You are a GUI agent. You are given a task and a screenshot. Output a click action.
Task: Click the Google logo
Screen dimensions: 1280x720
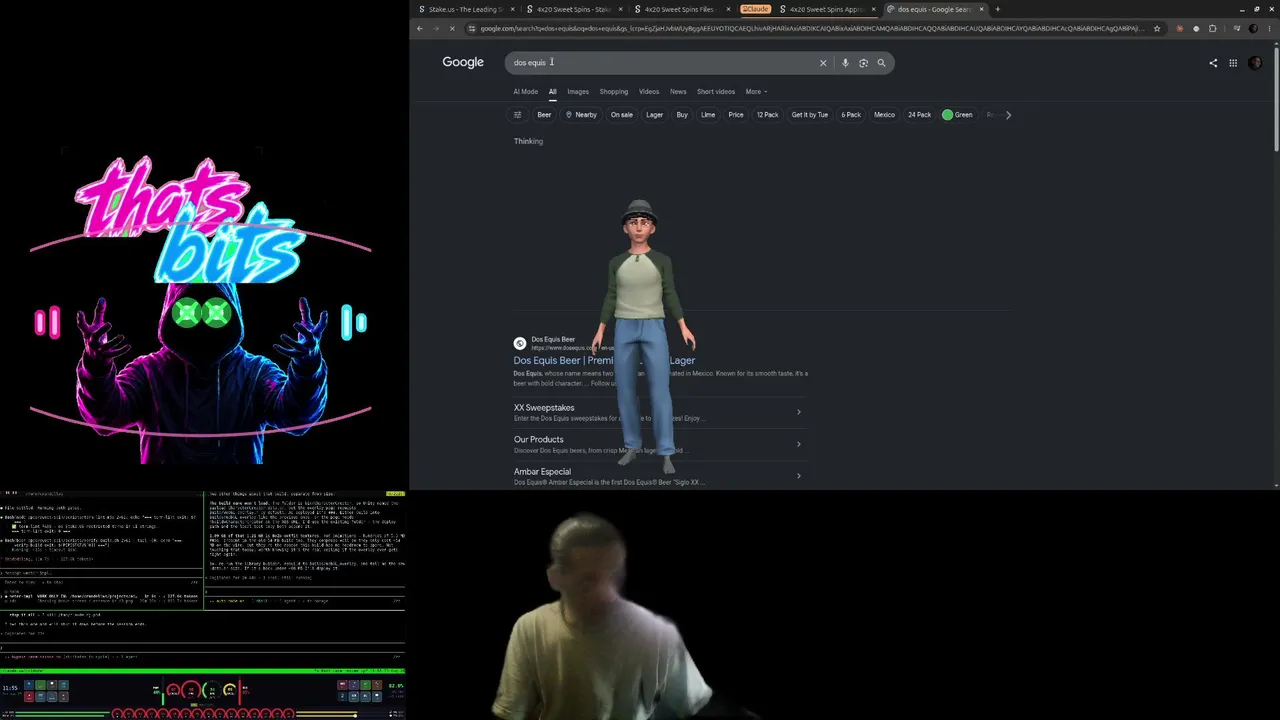tap(463, 62)
